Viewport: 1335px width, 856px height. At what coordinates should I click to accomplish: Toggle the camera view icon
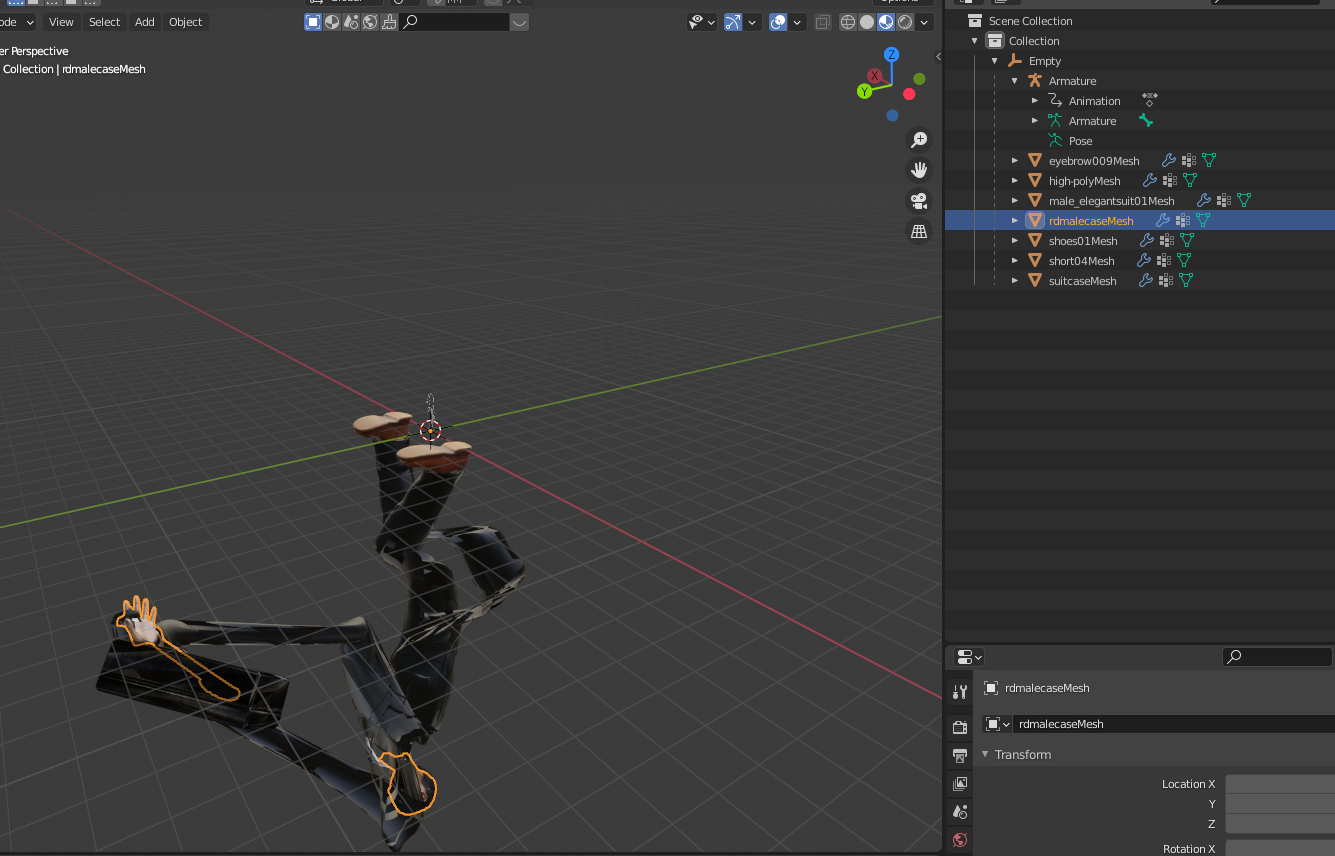click(918, 200)
